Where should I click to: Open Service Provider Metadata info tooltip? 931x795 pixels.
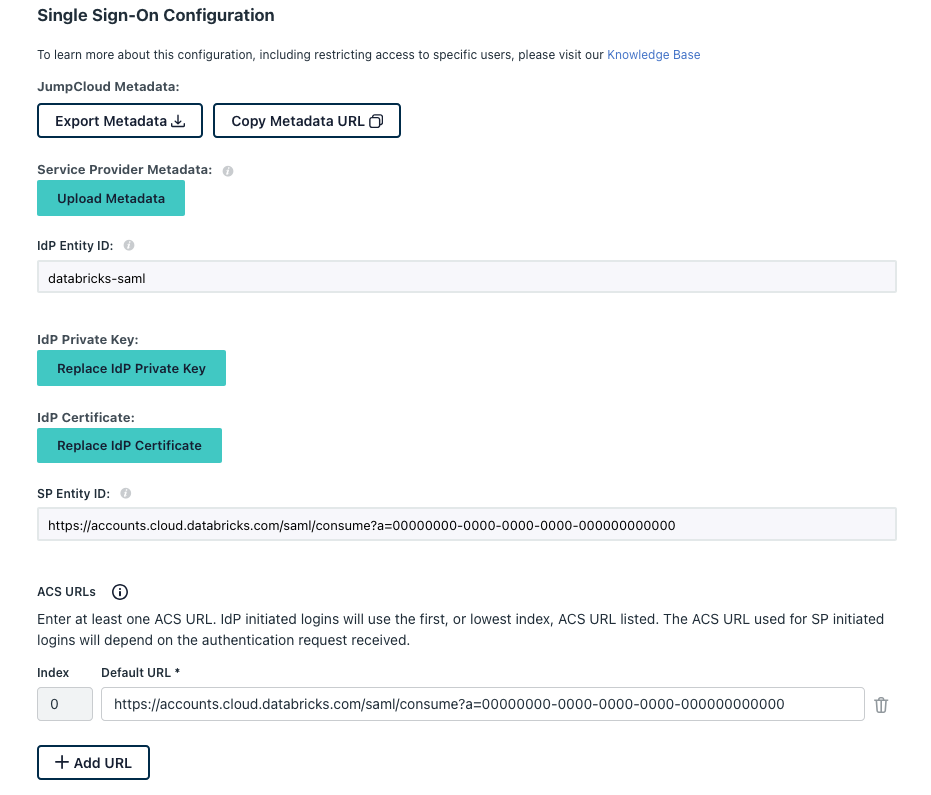click(228, 171)
